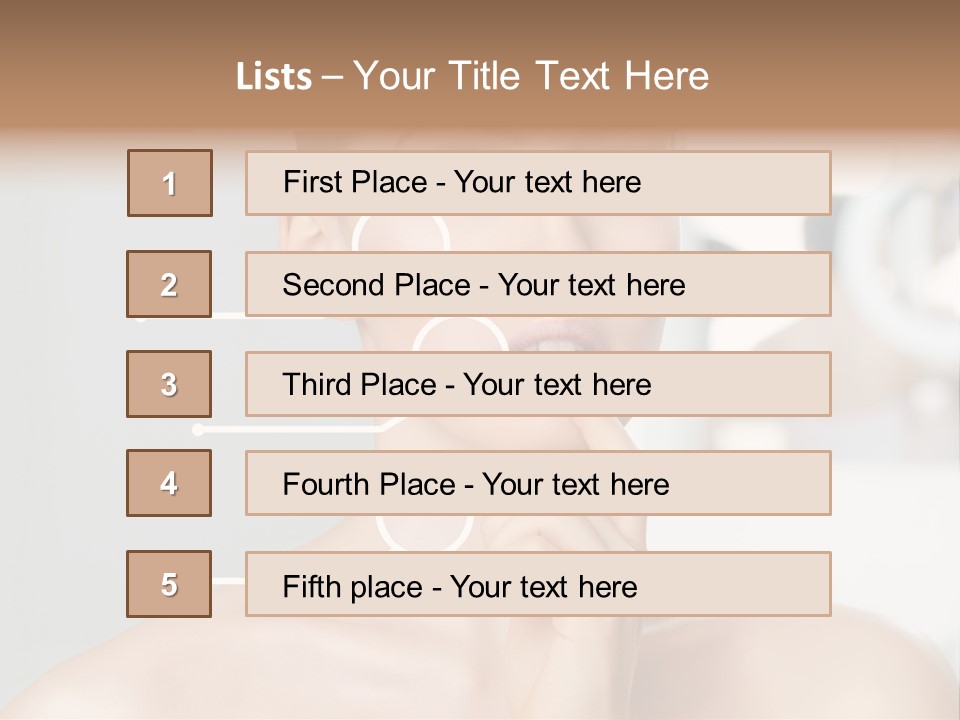This screenshot has height=720, width=960.
Task: Click the number 5 list box
Action: [x=169, y=584]
